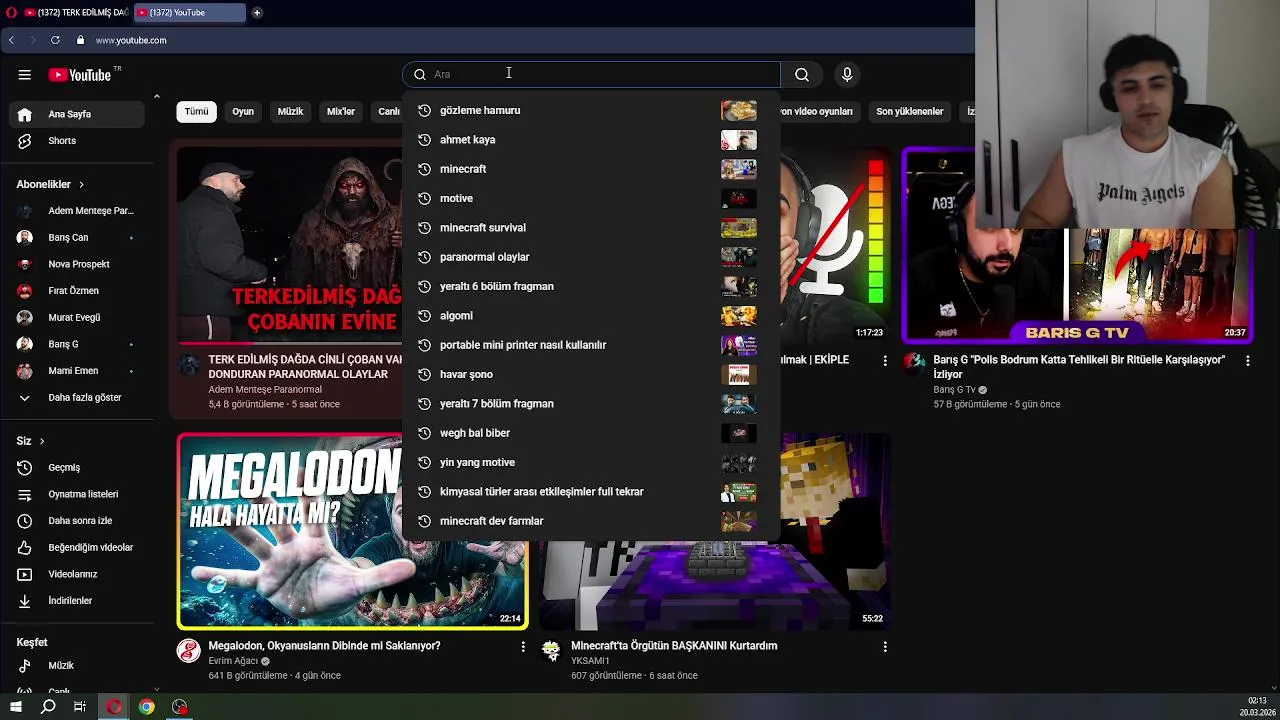Choose search suggestion algomi

tap(591, 316)
